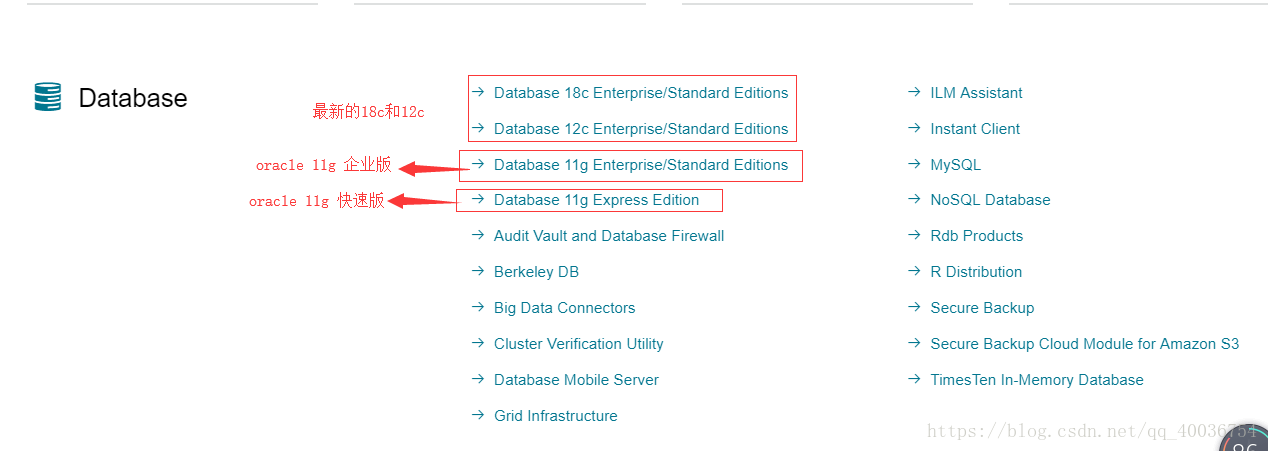Image resolution: width=1268 pixels, height=451 pixels.
Task: Click the arrow icon beside Berkeley DB
Action: coord(478,271)
